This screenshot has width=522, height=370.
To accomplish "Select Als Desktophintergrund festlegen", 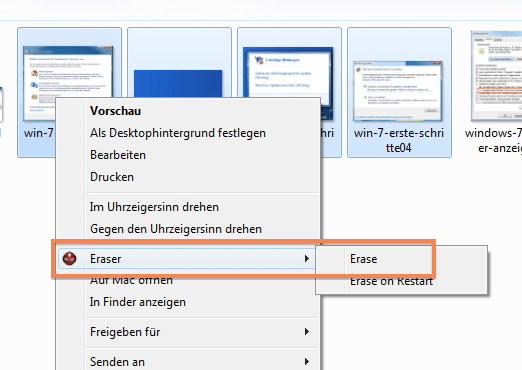I will (x=178, y=133).
